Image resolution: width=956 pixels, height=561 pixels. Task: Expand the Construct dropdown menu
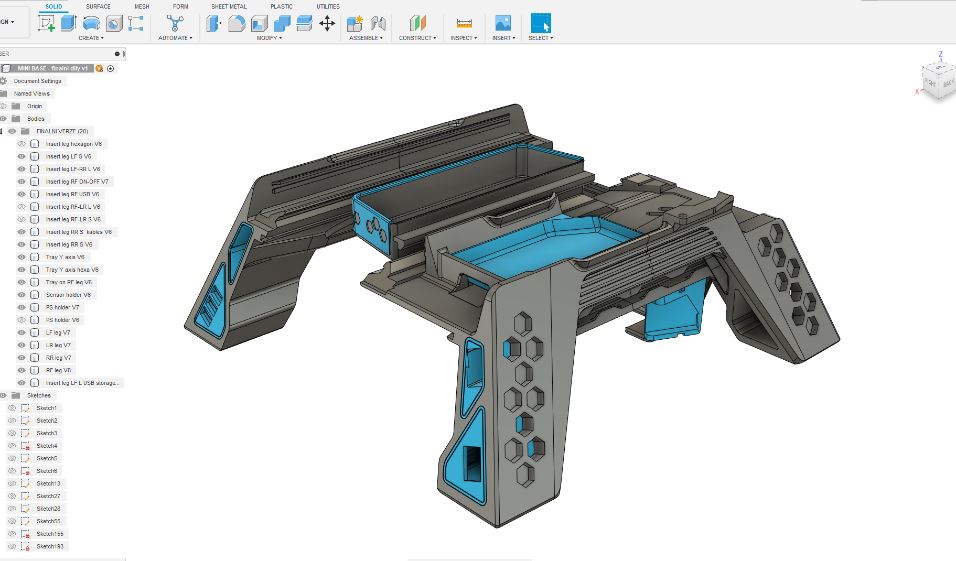tap(418, 38)
